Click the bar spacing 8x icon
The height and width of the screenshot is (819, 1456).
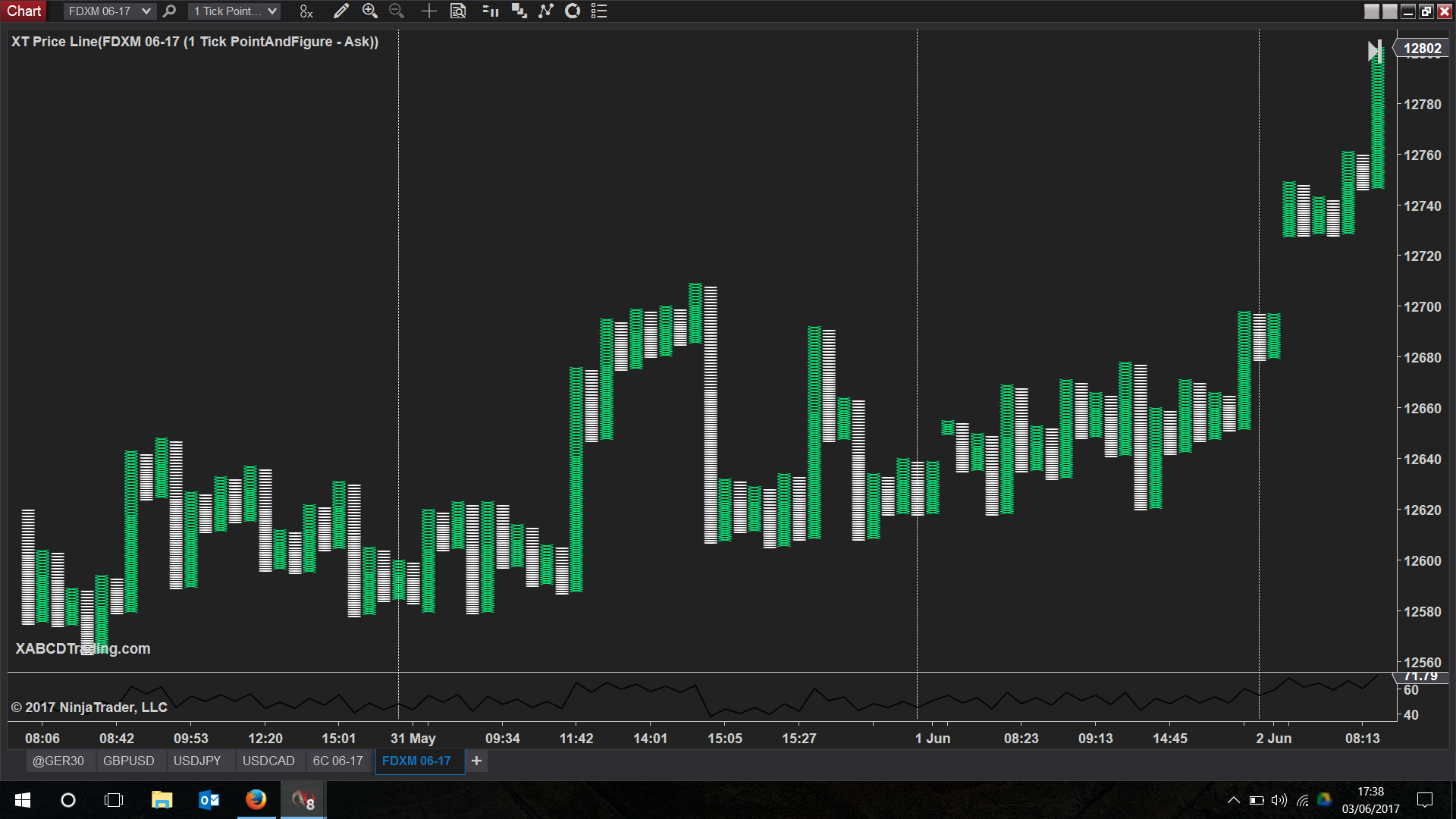(306, 11)
